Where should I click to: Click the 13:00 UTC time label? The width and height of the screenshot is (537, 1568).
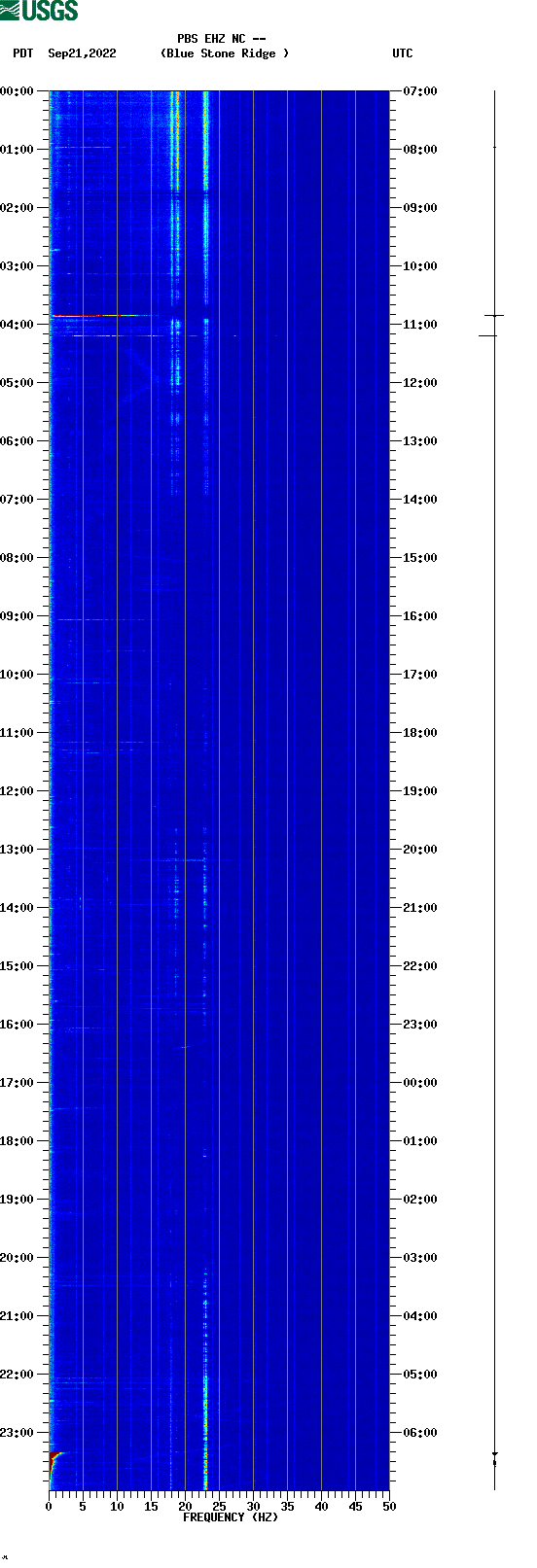click(420, 441)
